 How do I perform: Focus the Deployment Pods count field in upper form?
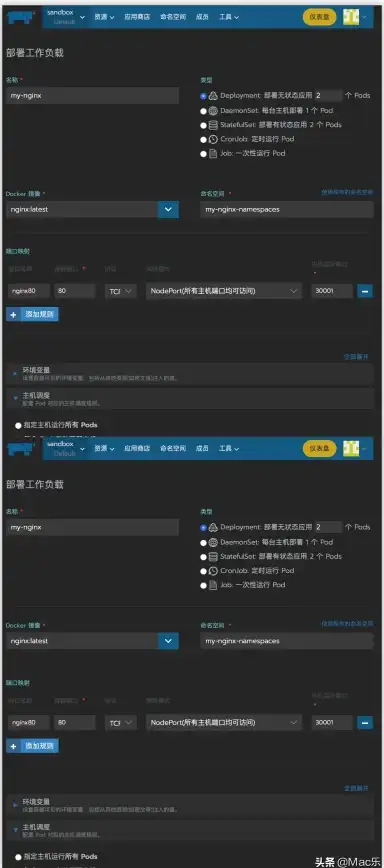[328, 95]
